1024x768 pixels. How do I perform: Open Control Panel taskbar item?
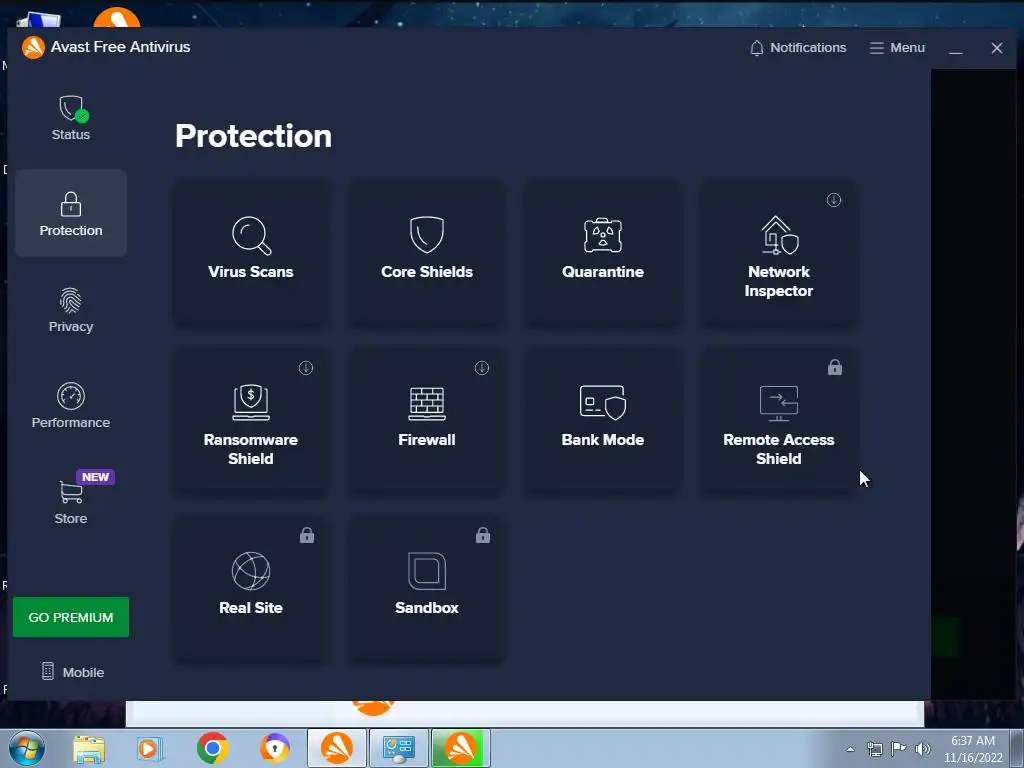tap(399, 748)
